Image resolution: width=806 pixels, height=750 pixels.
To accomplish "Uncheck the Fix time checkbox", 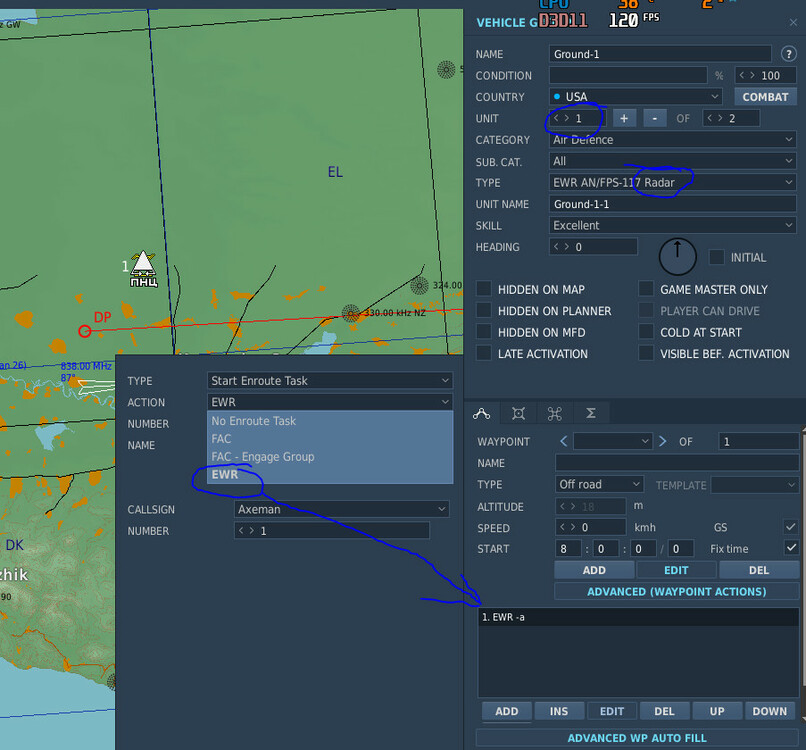I will [x=791, y=548].
